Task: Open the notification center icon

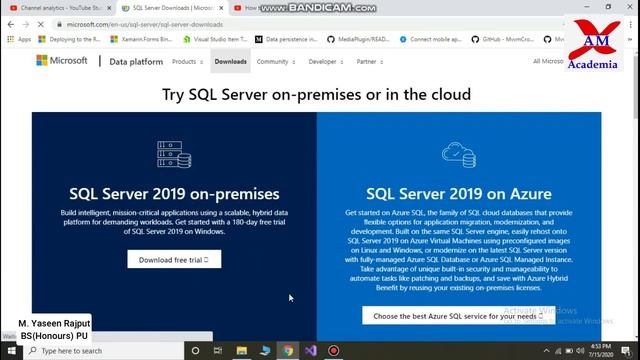Action: pos(626,351)
